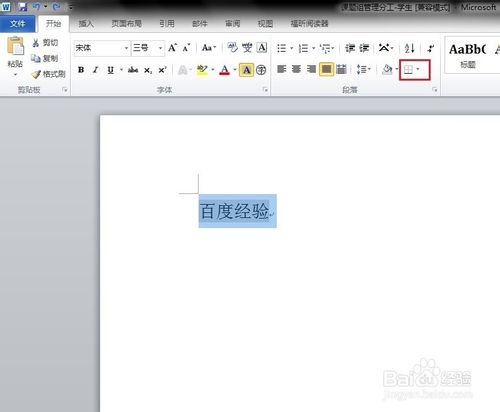Screen dimensions: 500x412
Task: Click the Decrease Indent icon
Action: (350, 48)
